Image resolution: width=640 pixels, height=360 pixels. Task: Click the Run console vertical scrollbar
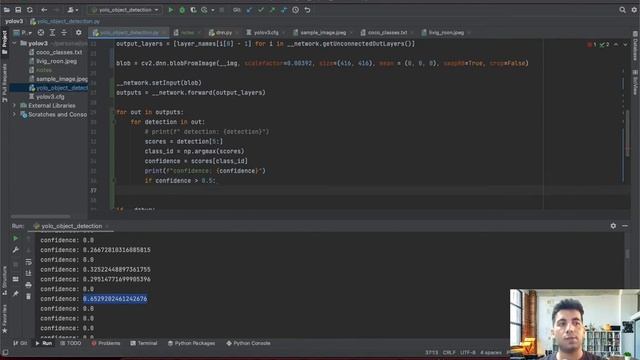pos(627,253)
